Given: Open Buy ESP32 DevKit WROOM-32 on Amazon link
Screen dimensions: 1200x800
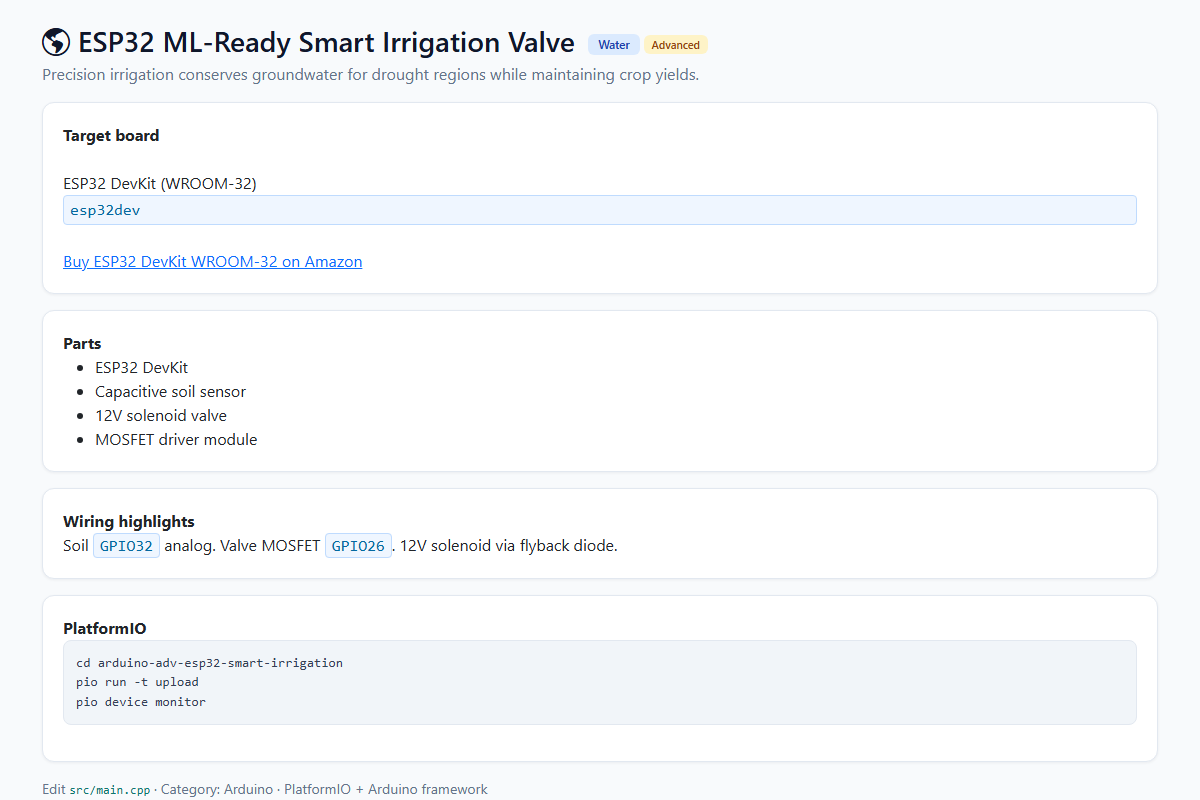Looking at the screenshot, I should [213, 262].
